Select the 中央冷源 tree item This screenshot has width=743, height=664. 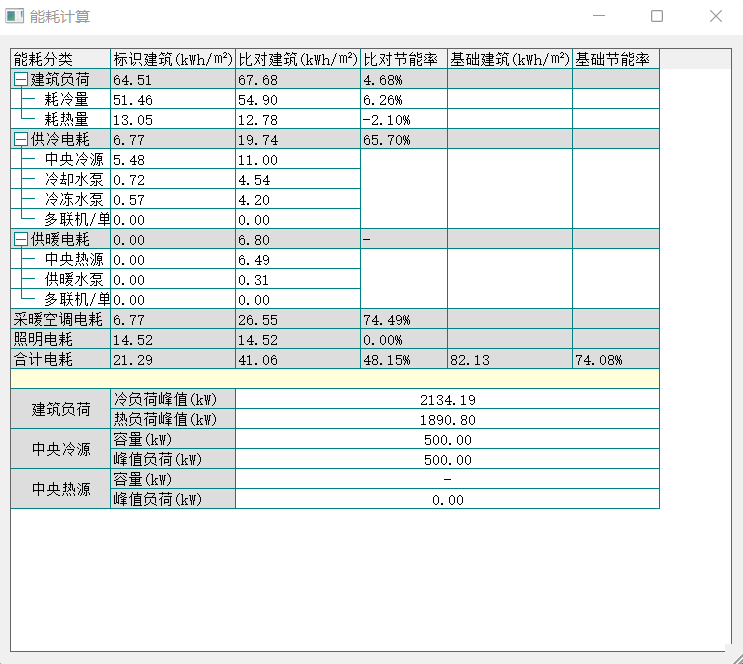tap(73, 160)
